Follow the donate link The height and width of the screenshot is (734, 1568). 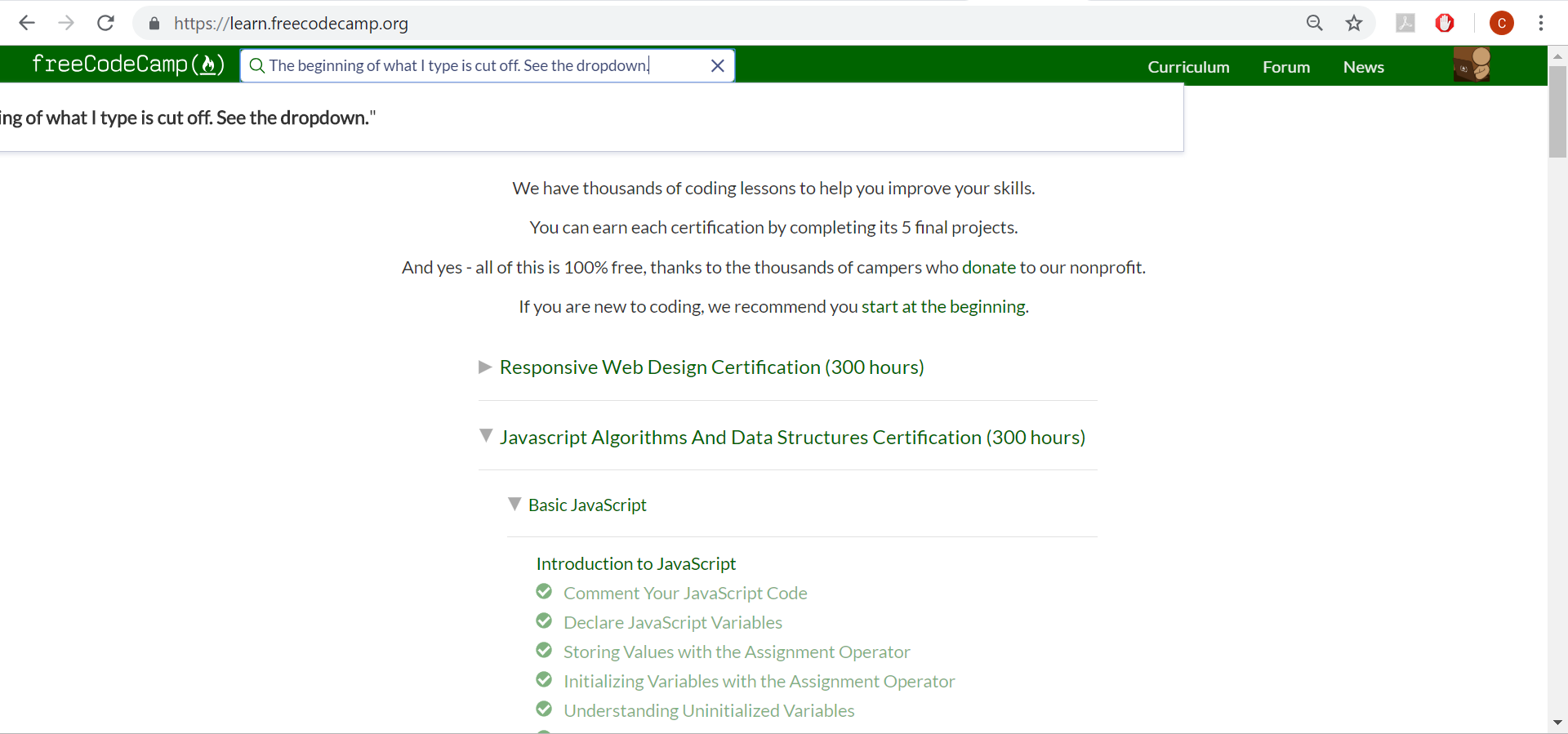[989, 267]
